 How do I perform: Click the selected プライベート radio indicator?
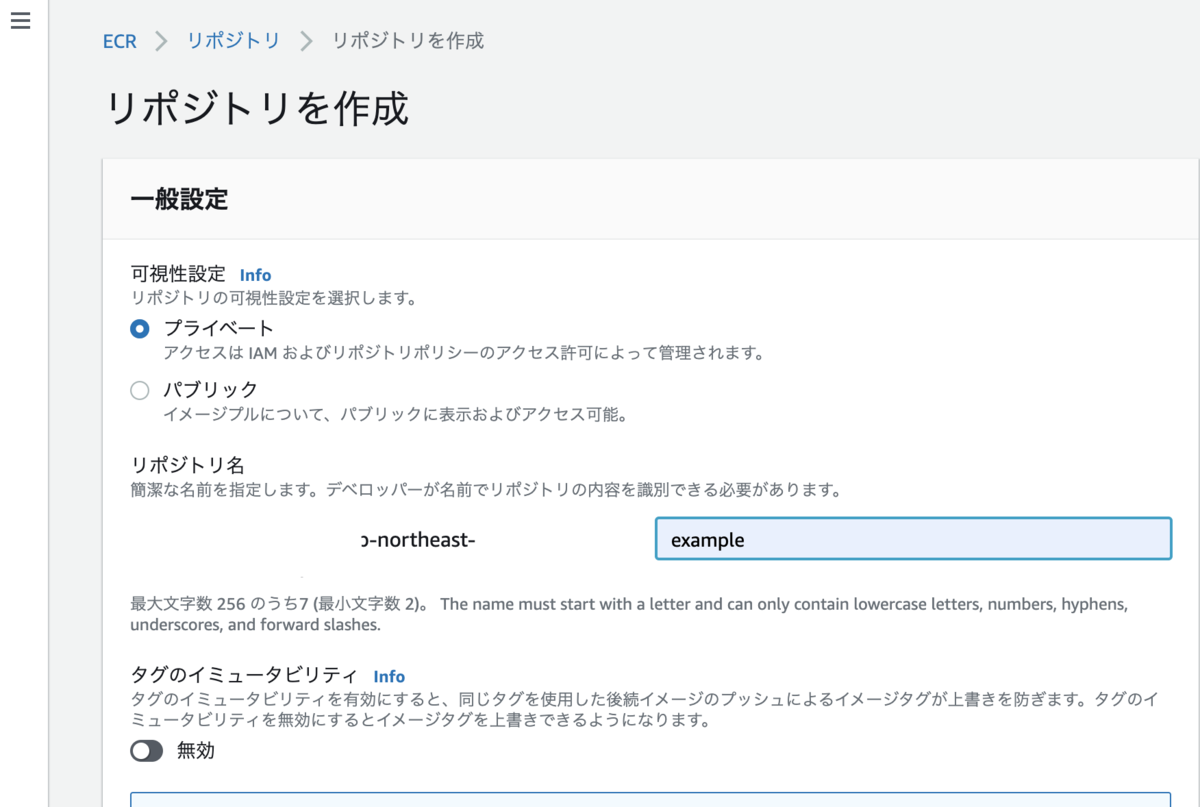click(139, 327)
